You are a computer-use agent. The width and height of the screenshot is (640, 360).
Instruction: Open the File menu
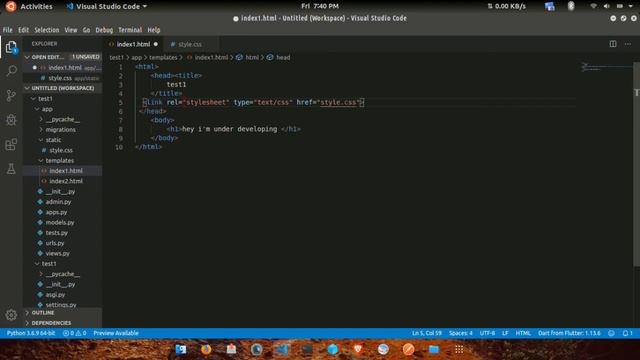pos(7,30)
